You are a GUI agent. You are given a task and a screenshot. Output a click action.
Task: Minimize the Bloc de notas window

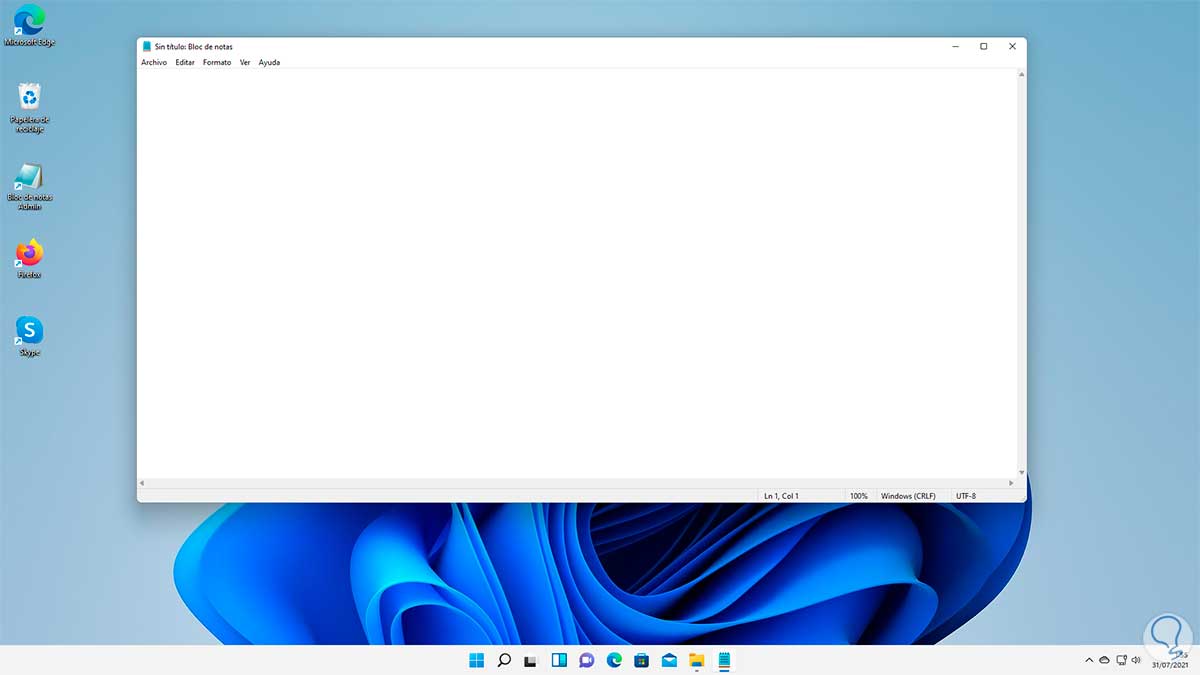pyautogui.click(x=955, y=46)
